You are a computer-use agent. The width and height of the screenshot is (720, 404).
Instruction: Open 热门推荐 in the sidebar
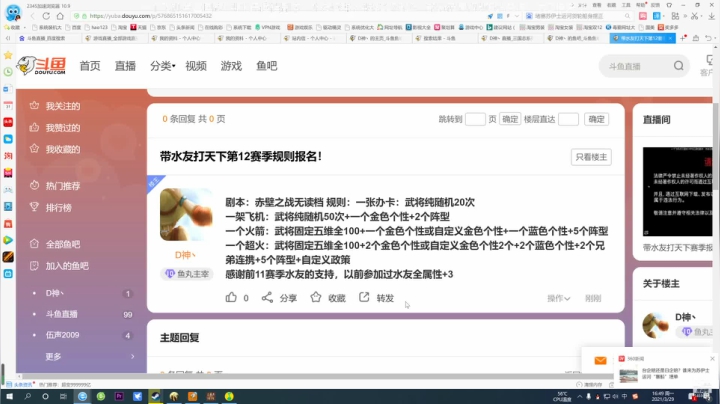[x=55, y=186]
